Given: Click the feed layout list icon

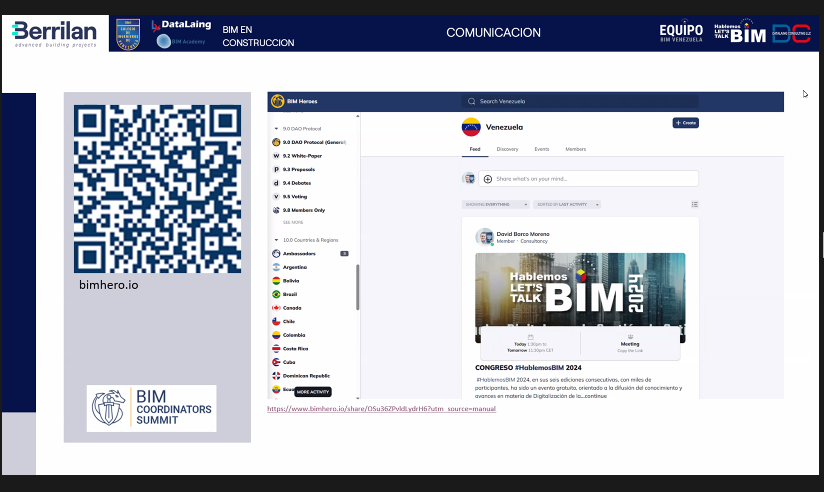Looking at the screenshot, I should 695,204.
